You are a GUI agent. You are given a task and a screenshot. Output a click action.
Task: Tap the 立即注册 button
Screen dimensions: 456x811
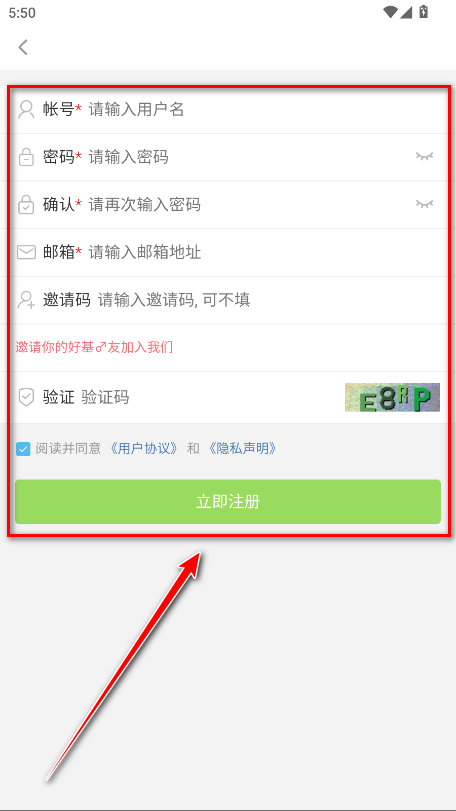coord(228,502)
